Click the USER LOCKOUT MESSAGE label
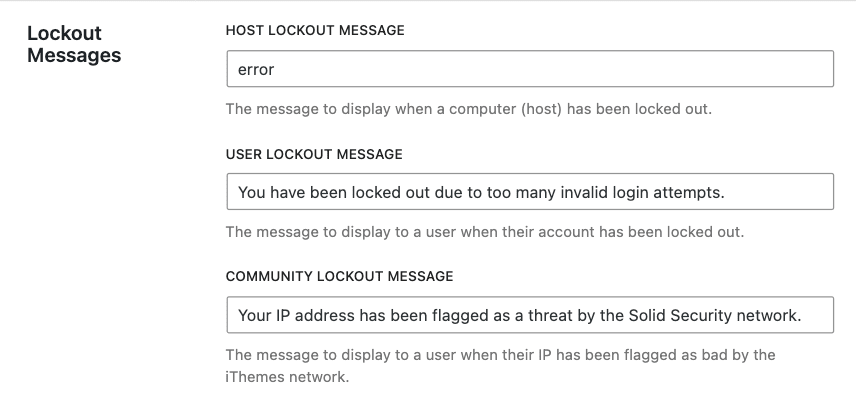 (314, 154)
